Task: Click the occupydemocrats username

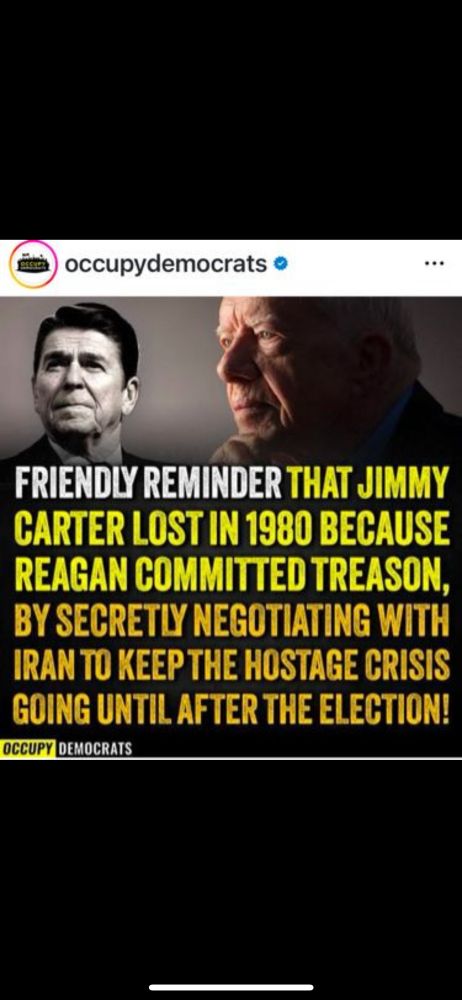Action: tap(166, 263)
